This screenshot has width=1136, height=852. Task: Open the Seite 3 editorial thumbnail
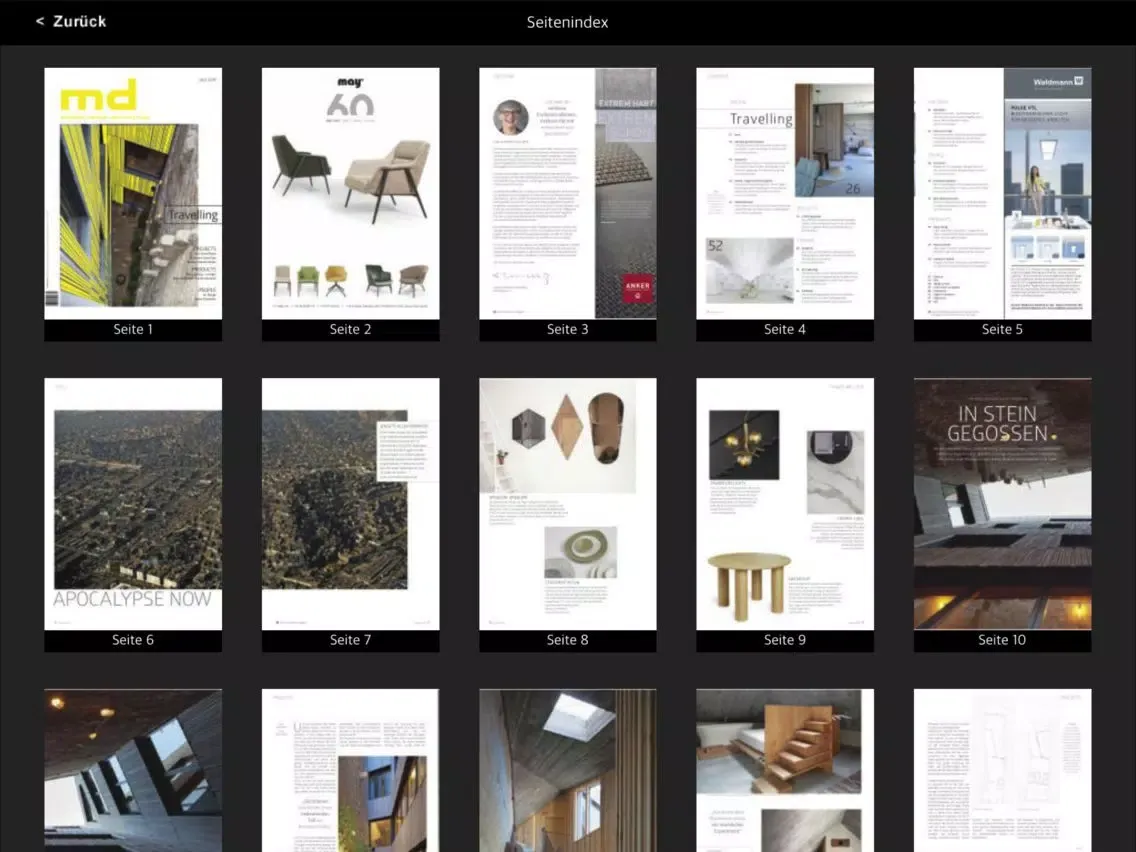click(568, 193)
